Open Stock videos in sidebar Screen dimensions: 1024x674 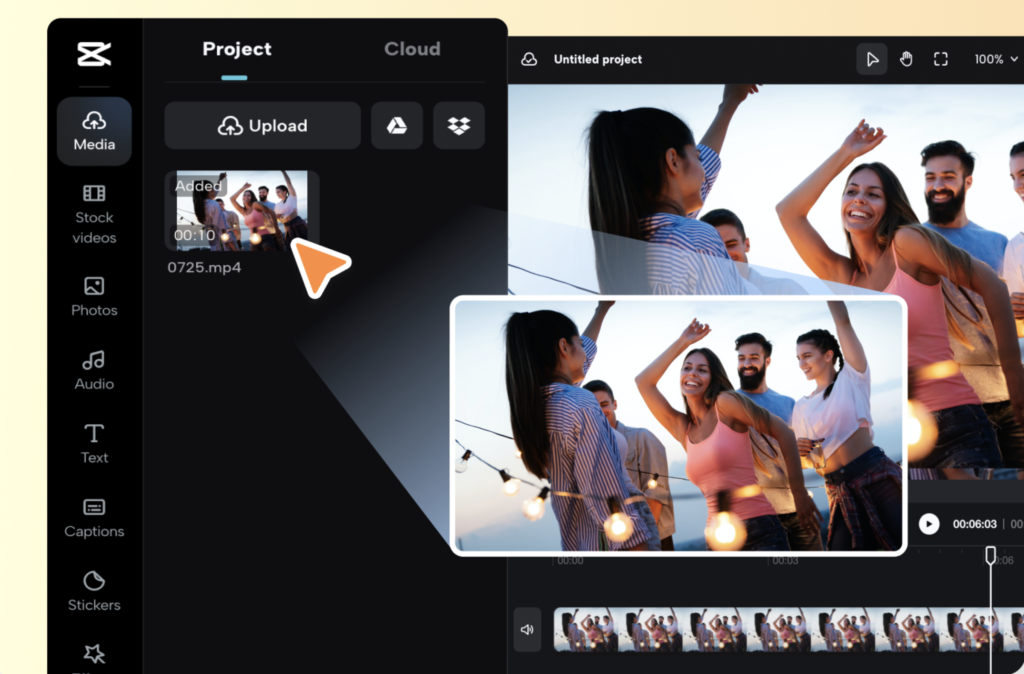94,214
